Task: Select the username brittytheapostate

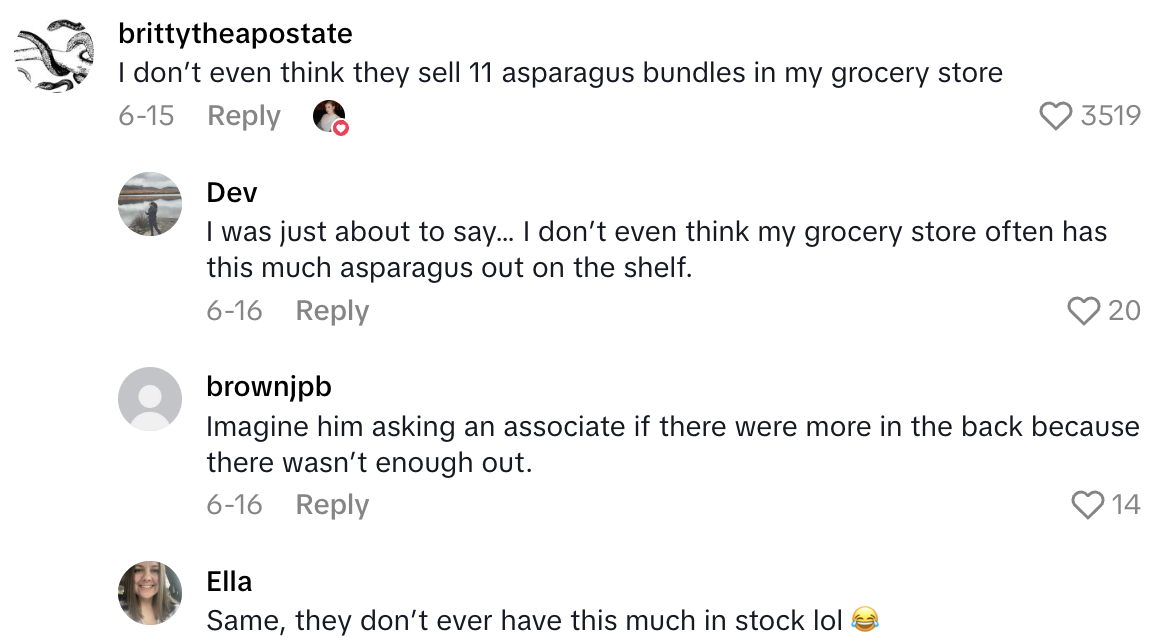Action: click(x=234, y=33)
